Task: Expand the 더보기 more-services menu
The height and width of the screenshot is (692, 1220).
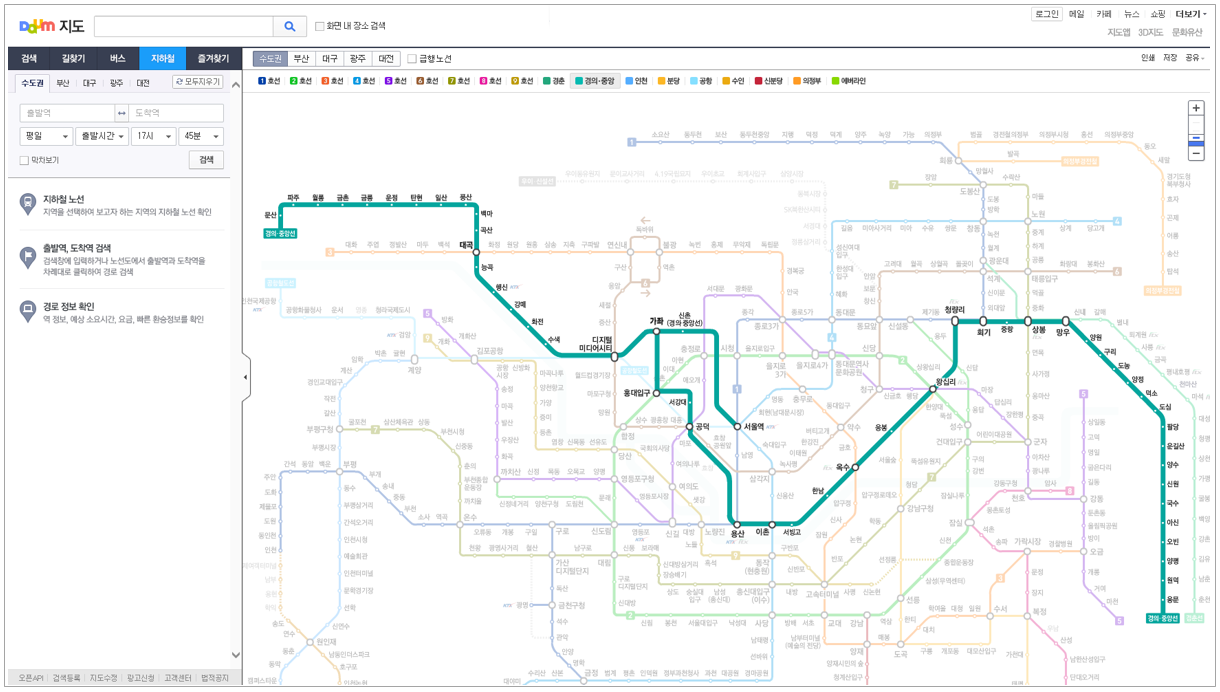Action: click(1190, 14)
